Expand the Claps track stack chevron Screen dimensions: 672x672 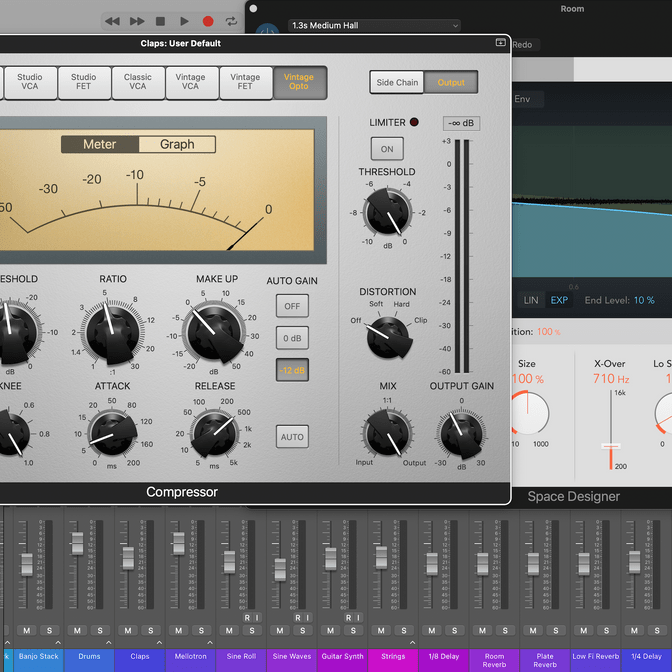coord(159,642)
